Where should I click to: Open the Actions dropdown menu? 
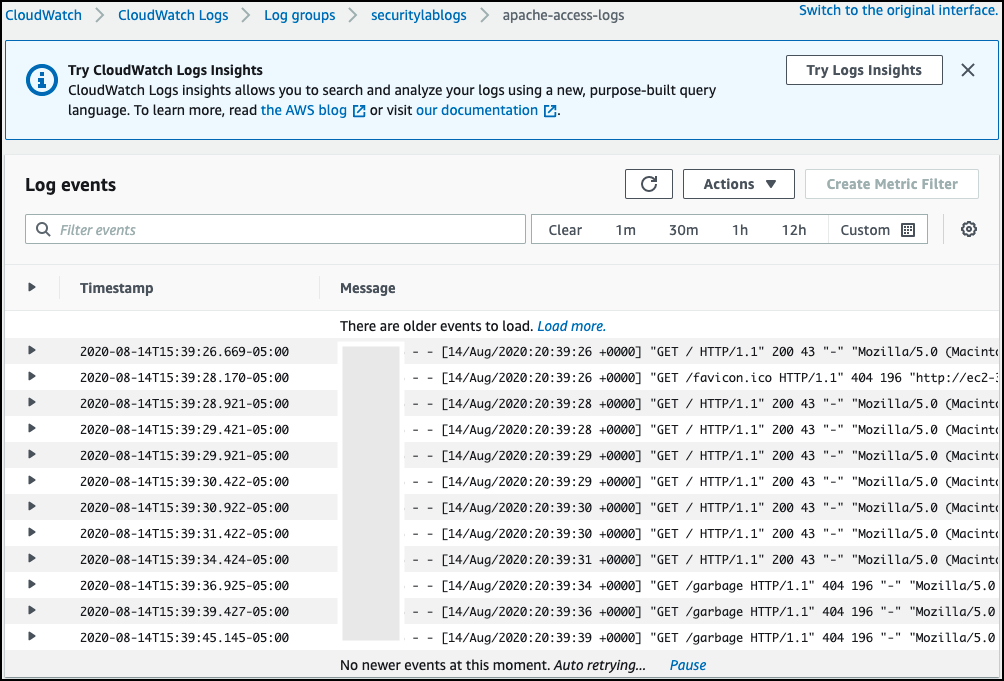point(738,184)
